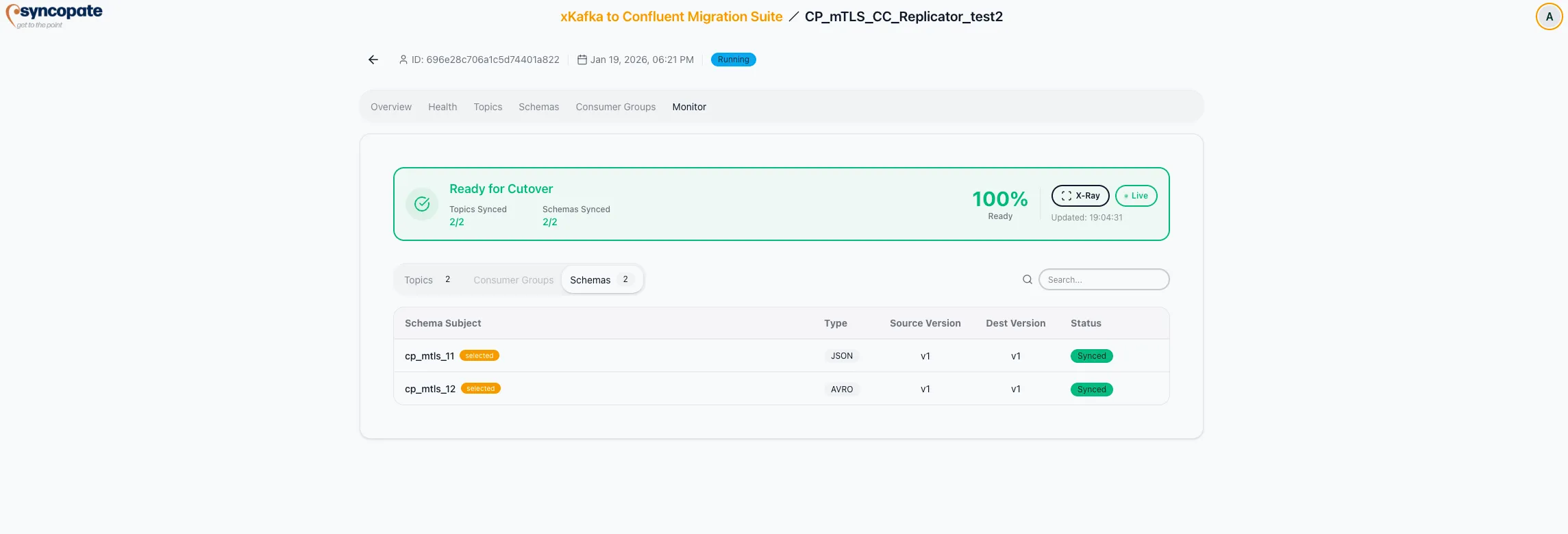
Task: Click the Schema Subject column header
Action: point(443,323)
